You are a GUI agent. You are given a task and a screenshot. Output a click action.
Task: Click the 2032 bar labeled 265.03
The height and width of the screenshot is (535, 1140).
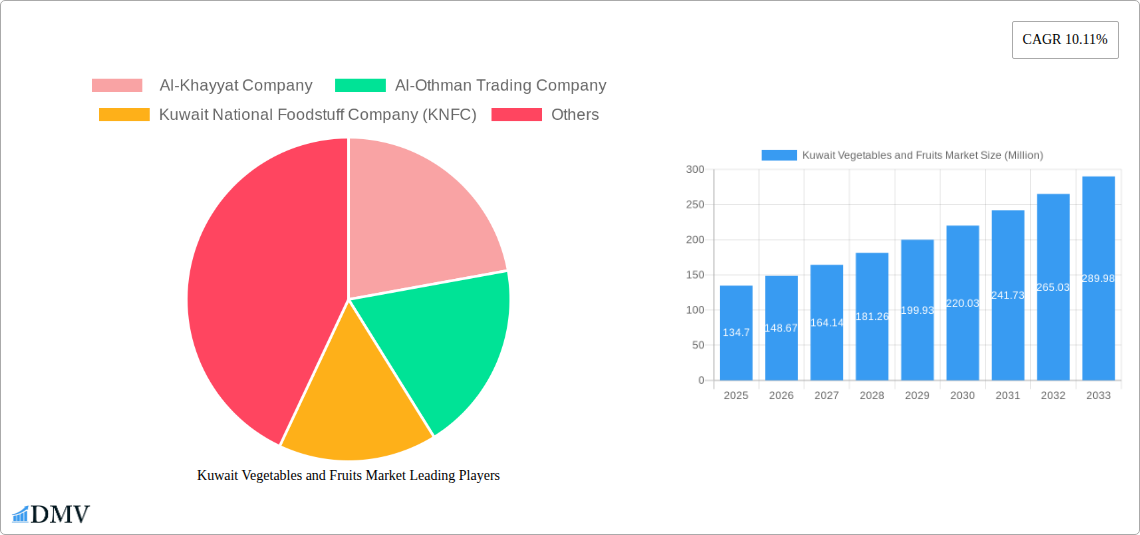[x=1053, y=287]
